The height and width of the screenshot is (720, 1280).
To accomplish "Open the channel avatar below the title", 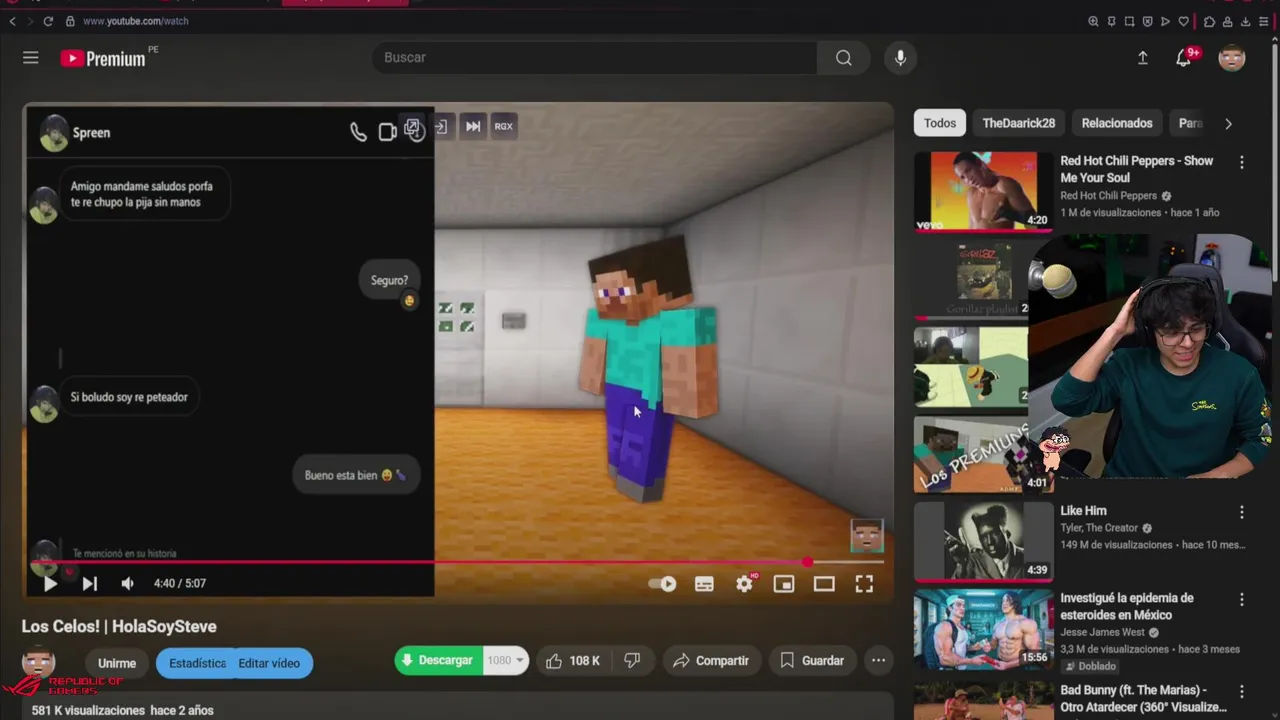I will pos(39,661).
